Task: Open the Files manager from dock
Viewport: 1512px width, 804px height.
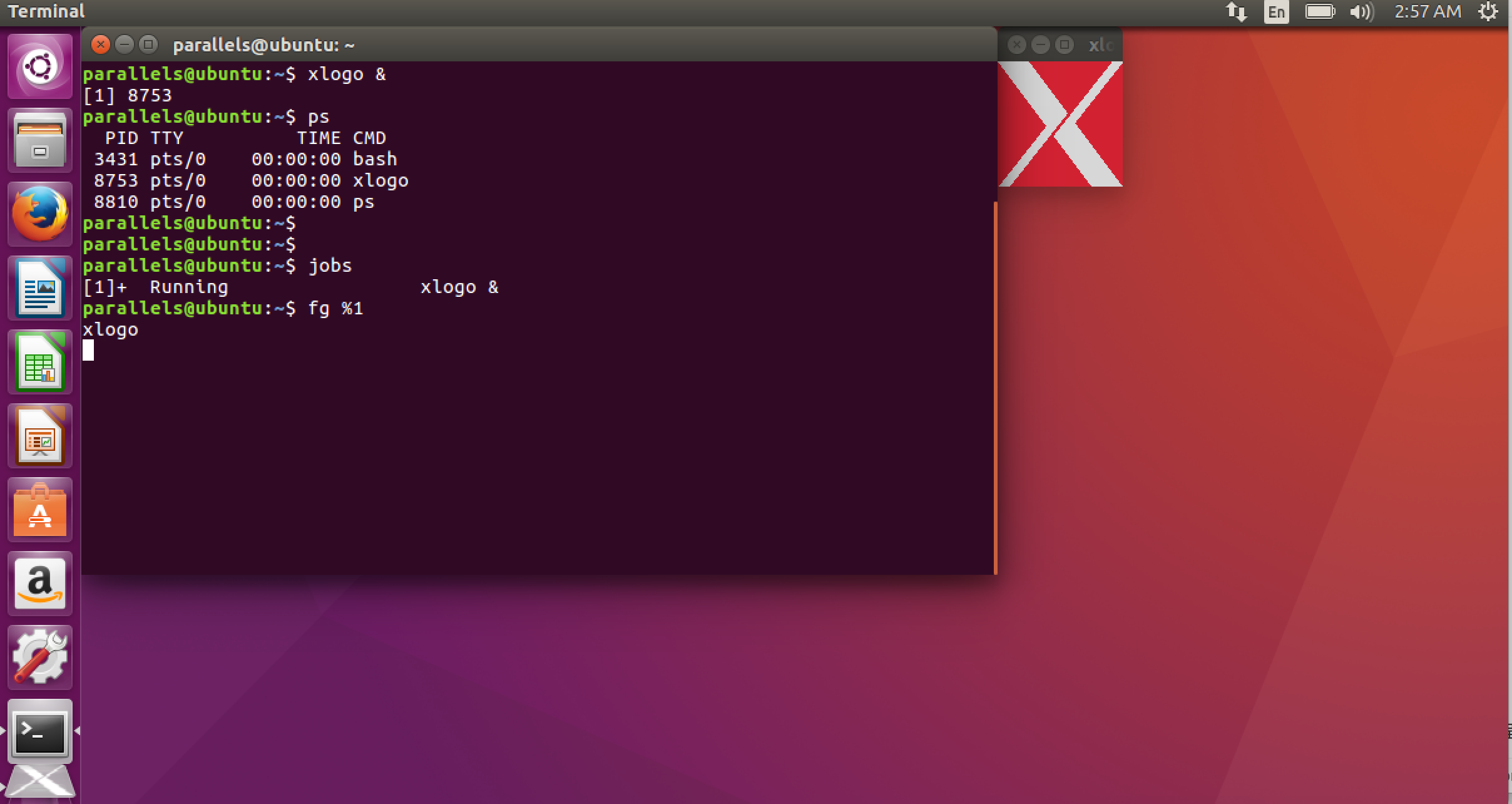Action: [x=40, y=140]
